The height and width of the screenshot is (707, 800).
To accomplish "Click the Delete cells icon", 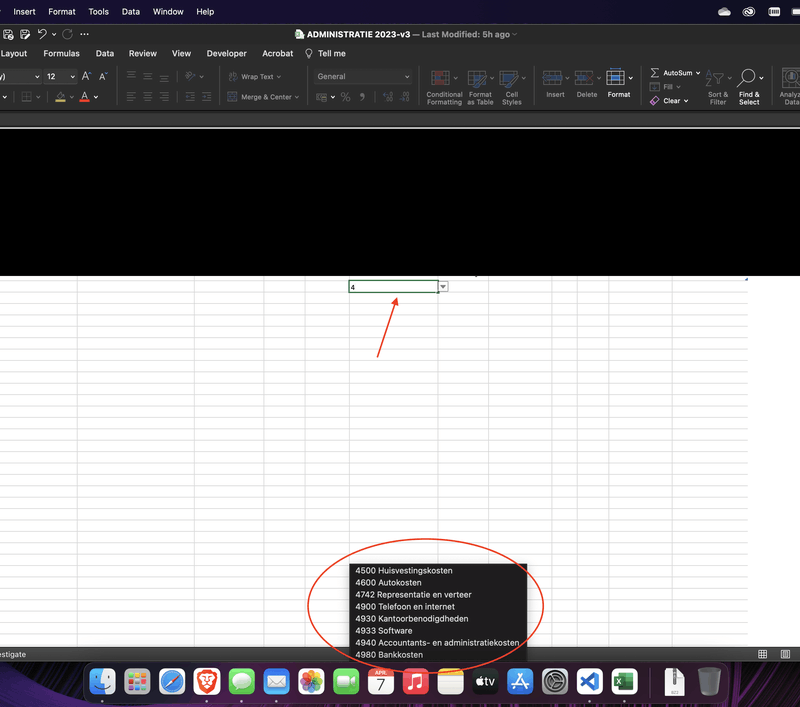I will click(585, 78).
